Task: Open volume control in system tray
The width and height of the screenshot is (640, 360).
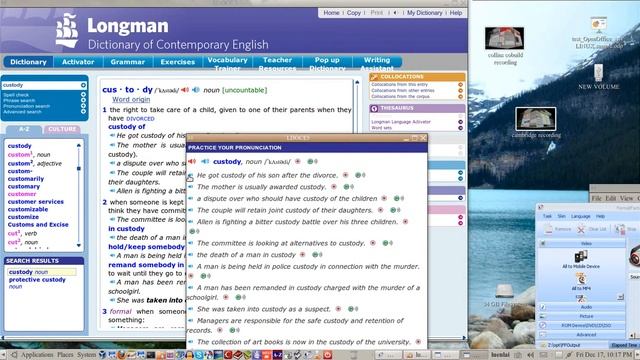Action: coord(531,355)
